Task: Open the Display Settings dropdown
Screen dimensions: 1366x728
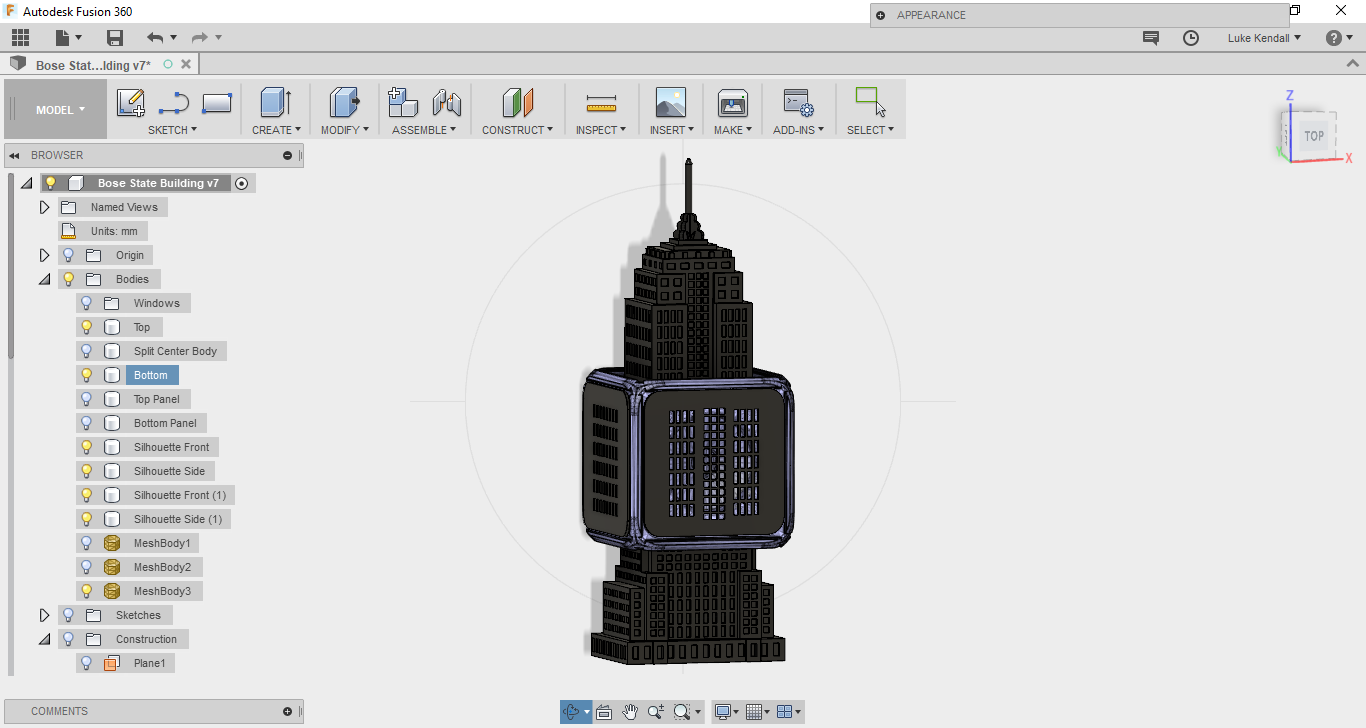Action: click(726, 712)
